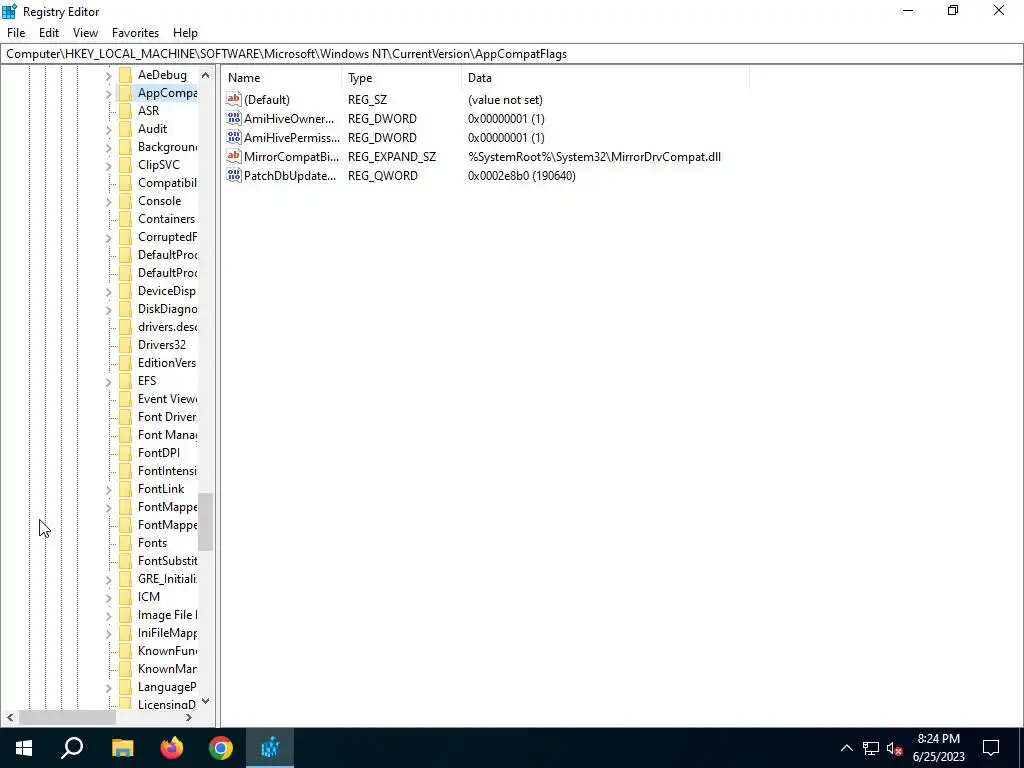Select the Backgroun tree key
This screenshot has height=768, width=1024.
[167, 147]
